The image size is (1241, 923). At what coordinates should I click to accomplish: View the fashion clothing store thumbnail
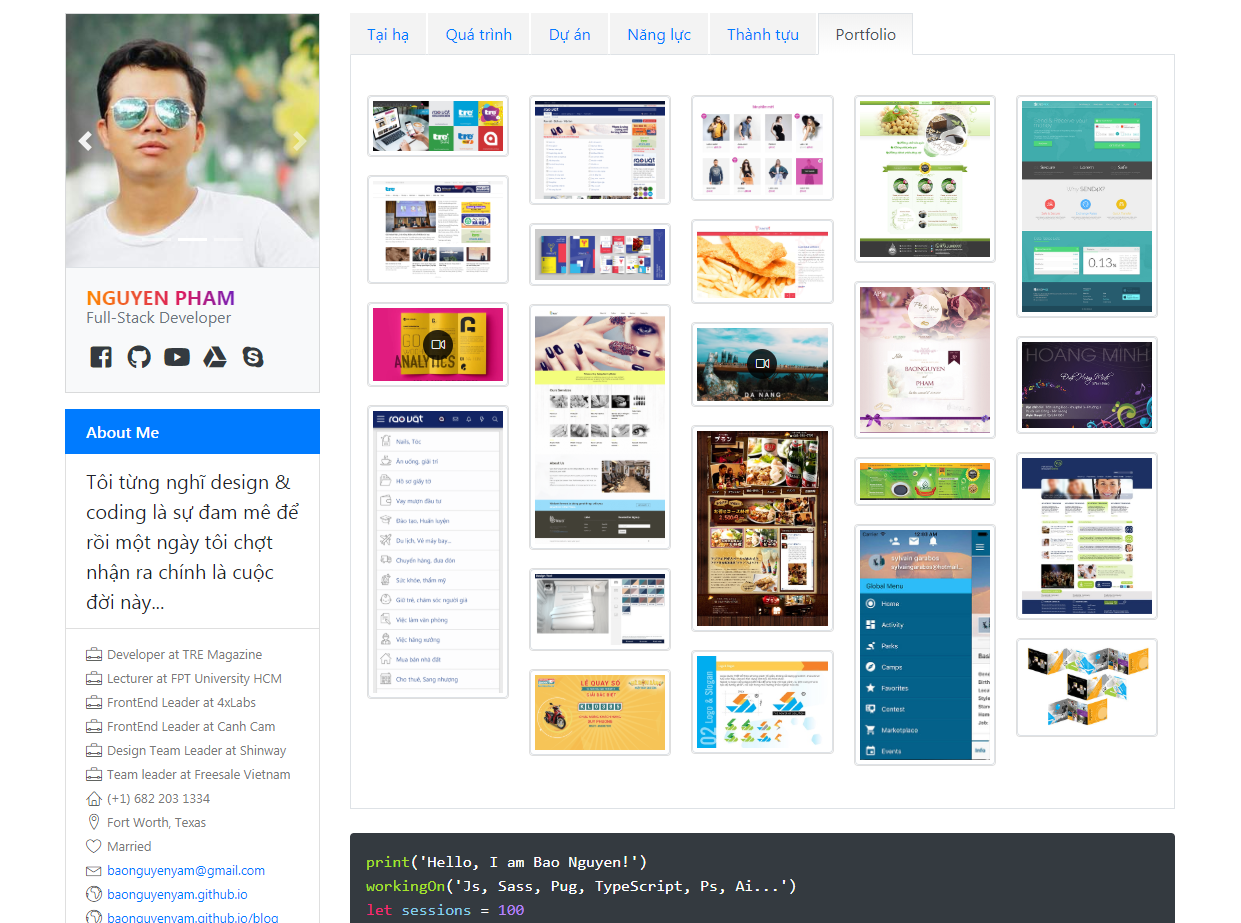pos(762,148)
